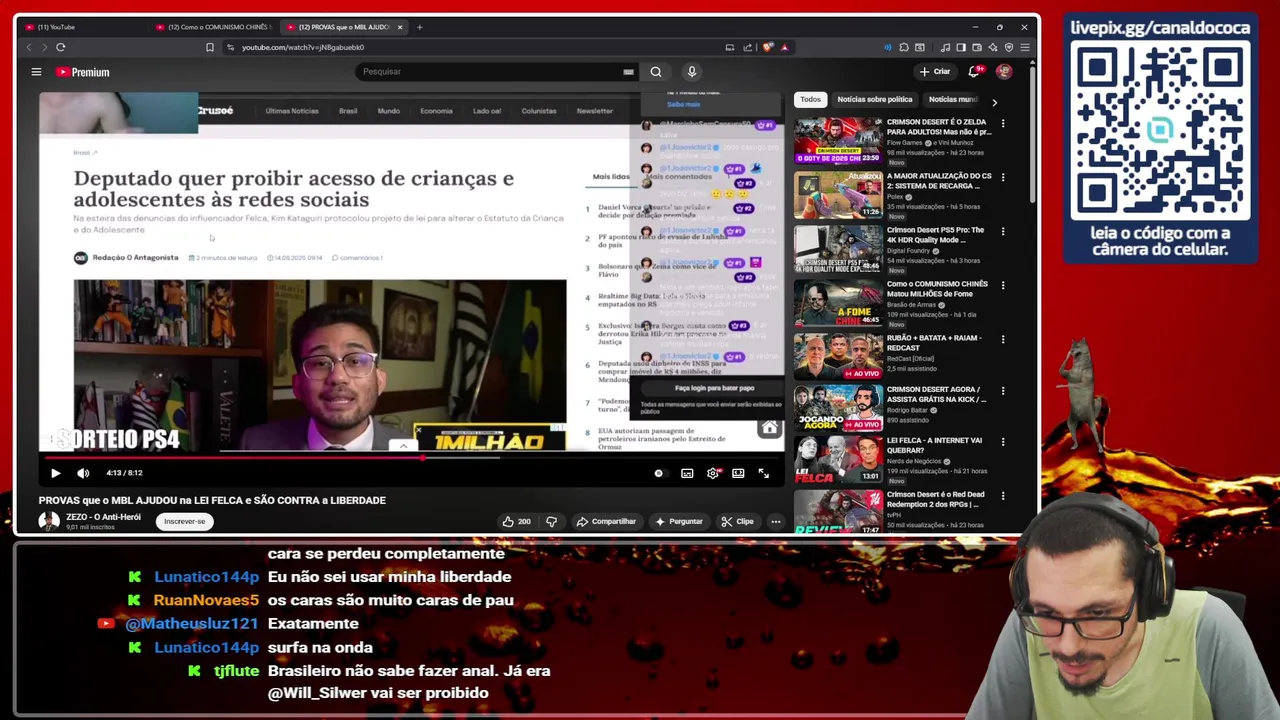Open the RUBÃO + BATATA + RAIAM live thumbnail
This screenshot has height=720, width=1280.
point(838,357)
